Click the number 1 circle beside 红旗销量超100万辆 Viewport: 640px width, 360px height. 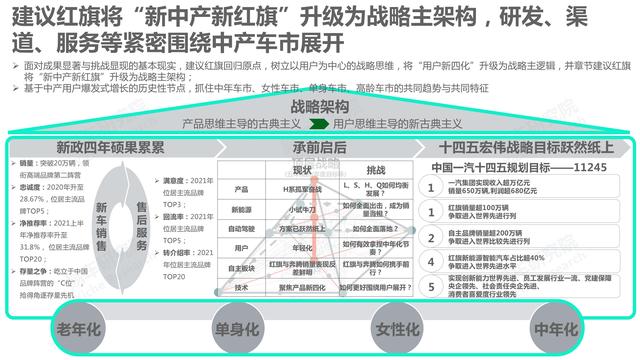click(x=431, y=212)
